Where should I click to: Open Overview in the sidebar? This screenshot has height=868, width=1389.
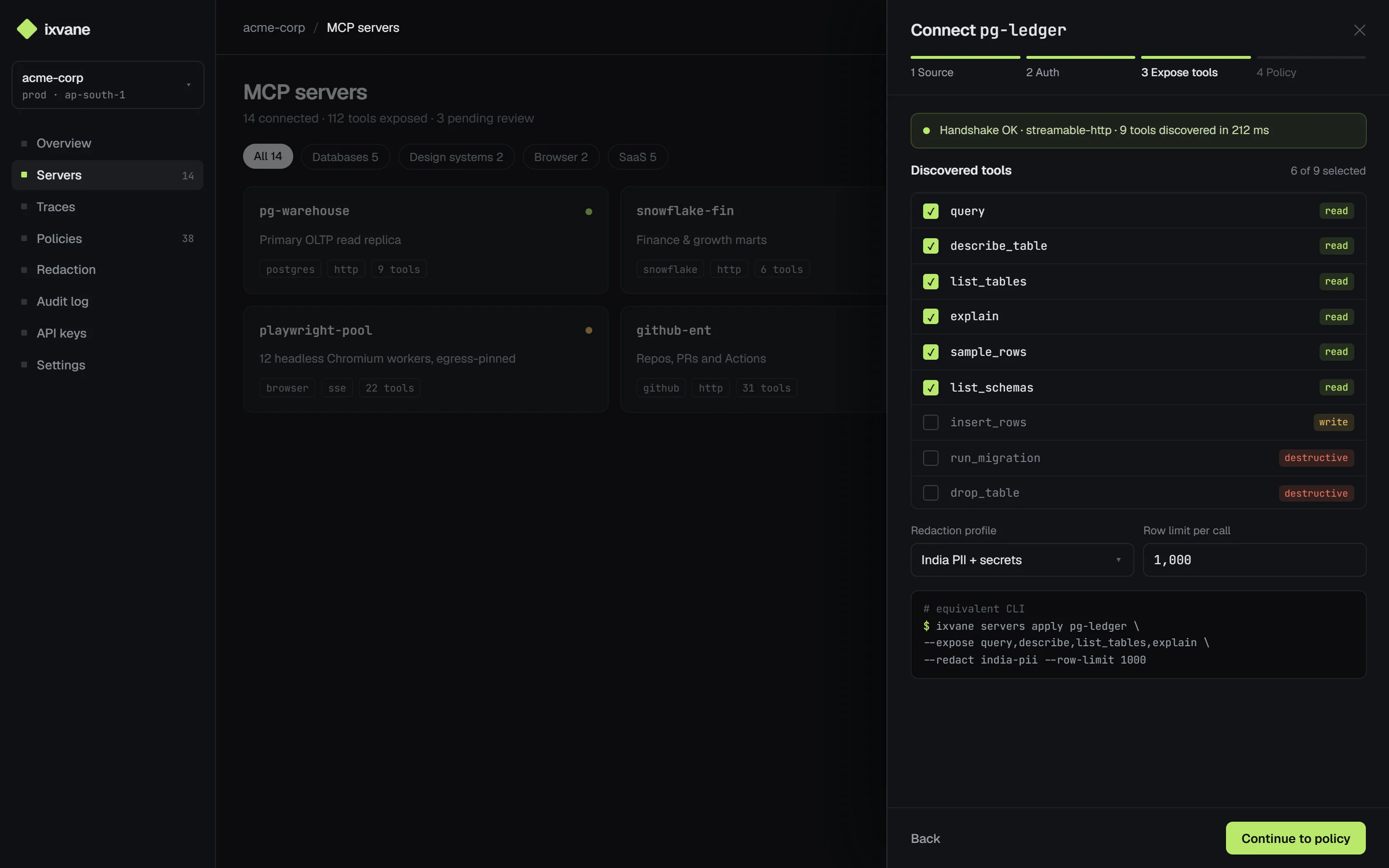[x=108, y=143]
